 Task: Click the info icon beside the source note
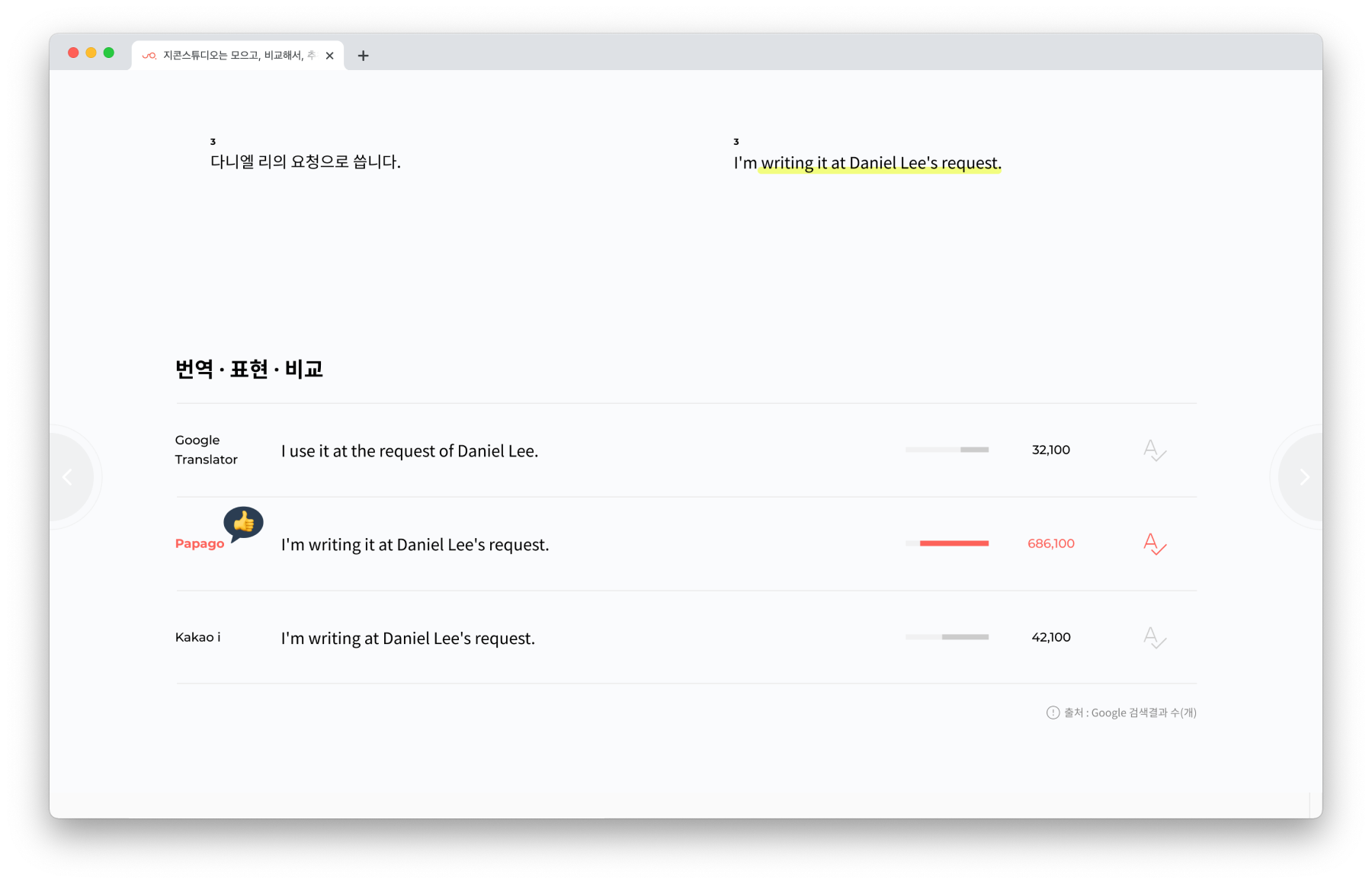pos(1053,713)
